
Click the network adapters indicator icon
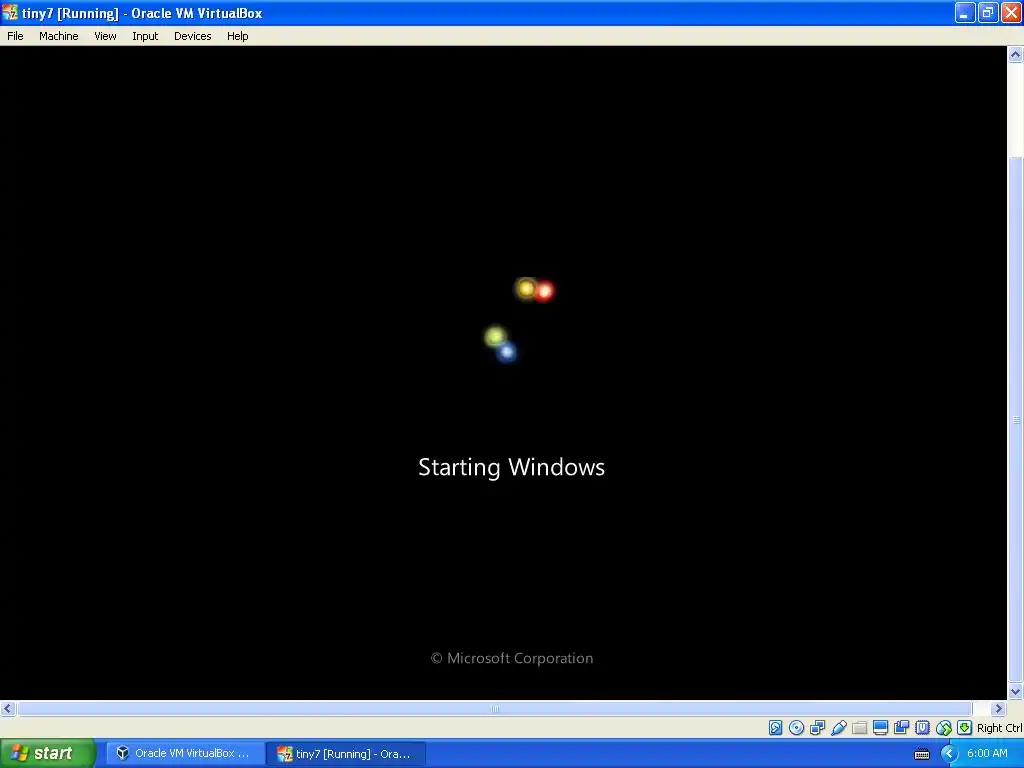click(817, 728)
